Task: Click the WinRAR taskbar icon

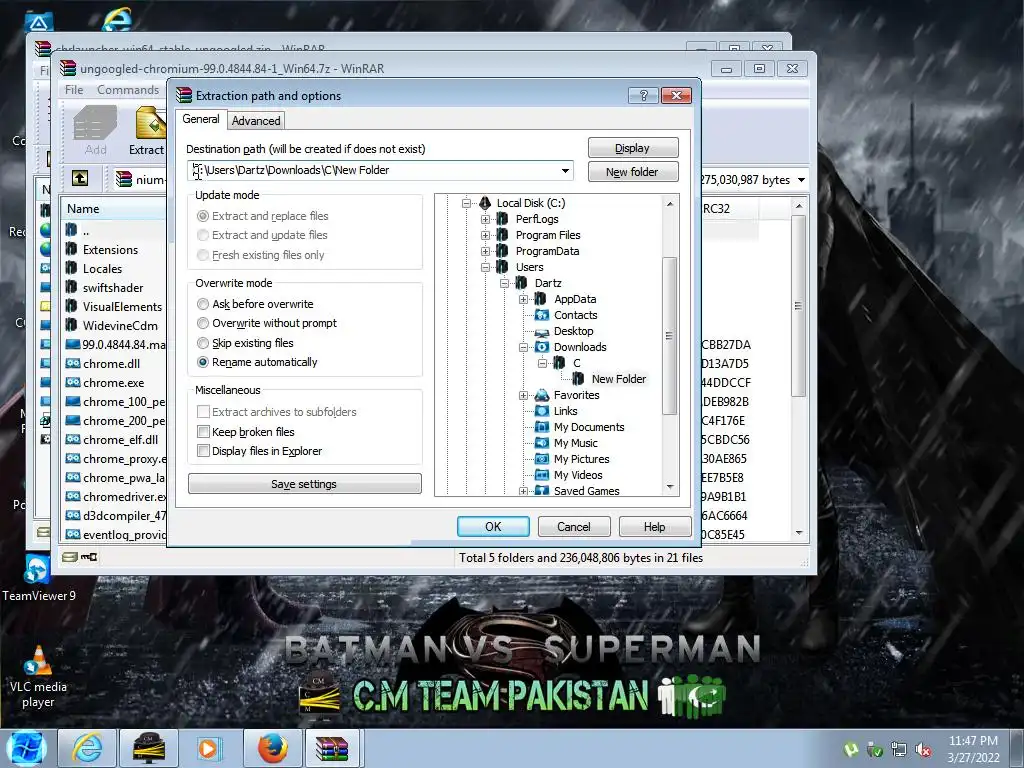Action: pos(332,748)
